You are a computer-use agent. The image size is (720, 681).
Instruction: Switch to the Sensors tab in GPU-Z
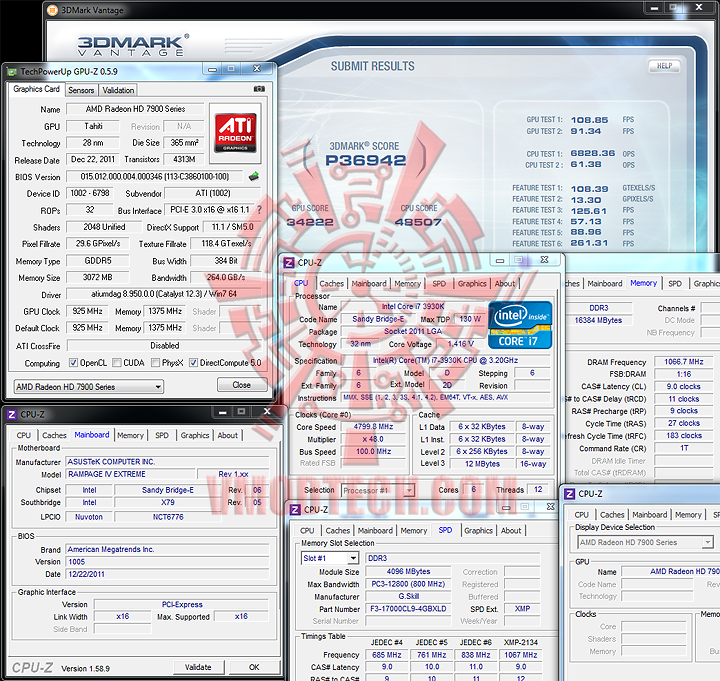[x=81, y=90]
